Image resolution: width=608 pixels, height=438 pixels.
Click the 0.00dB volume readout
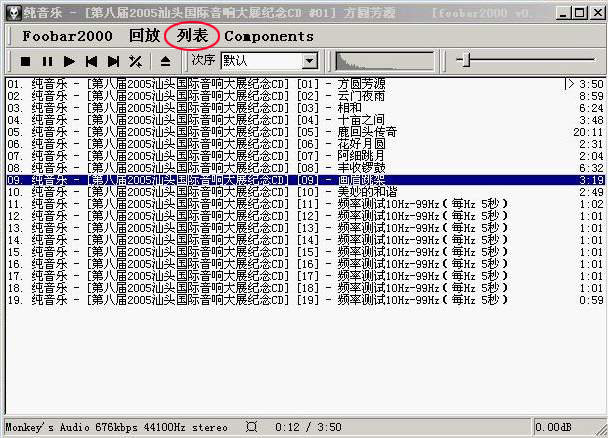coord(553,427)
